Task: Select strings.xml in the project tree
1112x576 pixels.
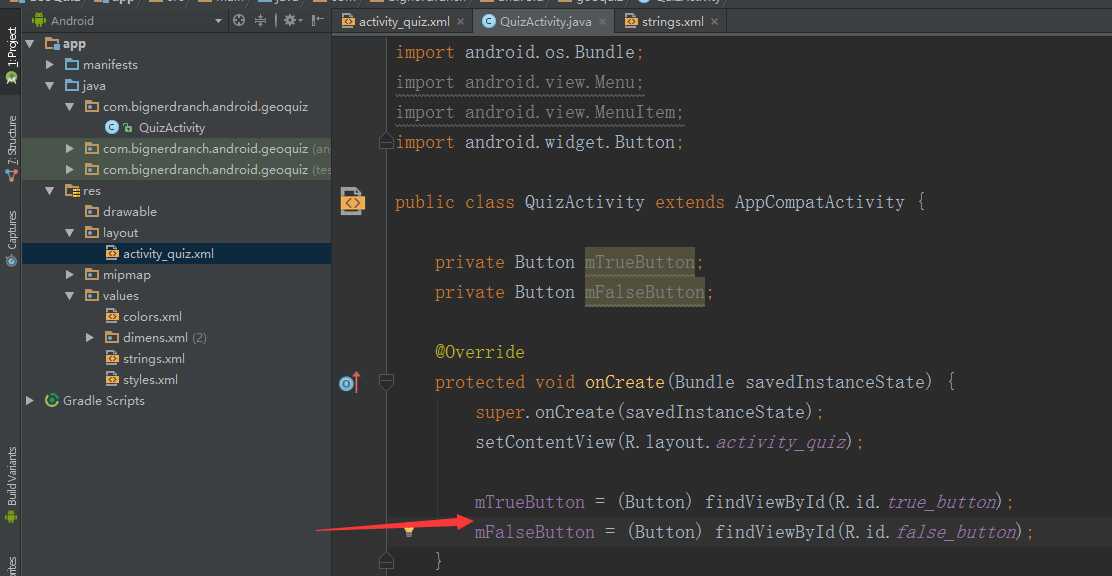Action: 177,359
